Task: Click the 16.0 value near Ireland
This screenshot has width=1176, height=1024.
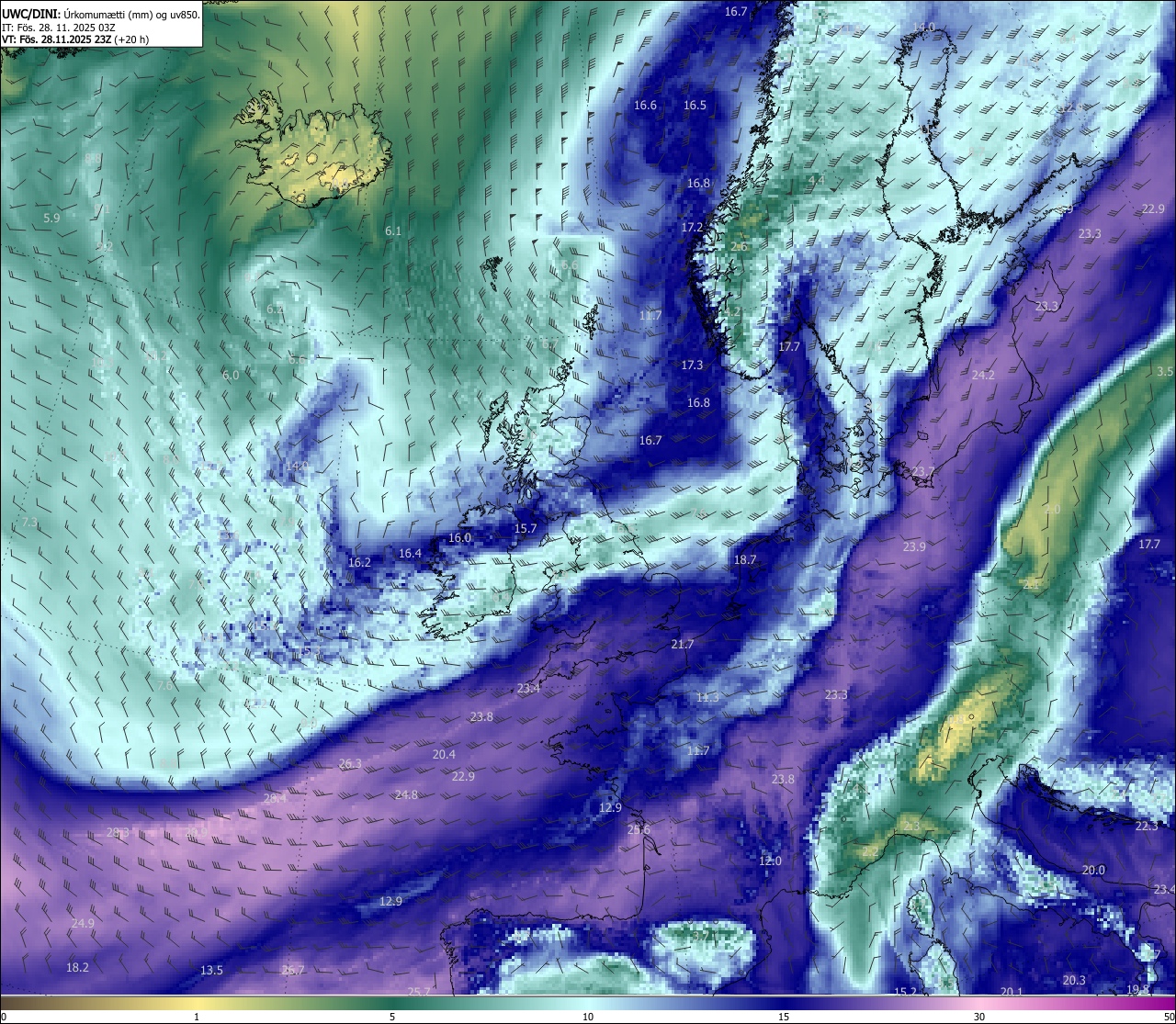Action: point(459,537)
